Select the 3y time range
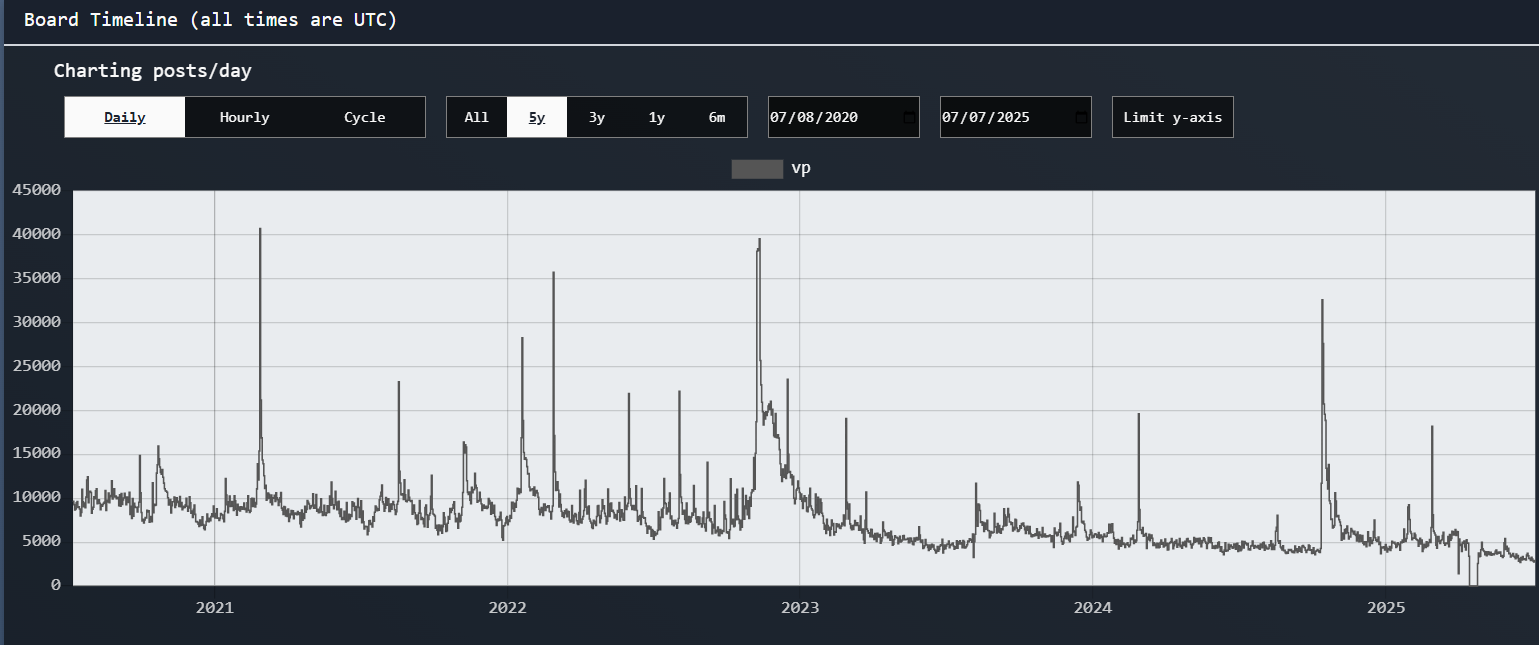Image resolution: width=1539 pixels, height=645 pixels. [597, 117]
